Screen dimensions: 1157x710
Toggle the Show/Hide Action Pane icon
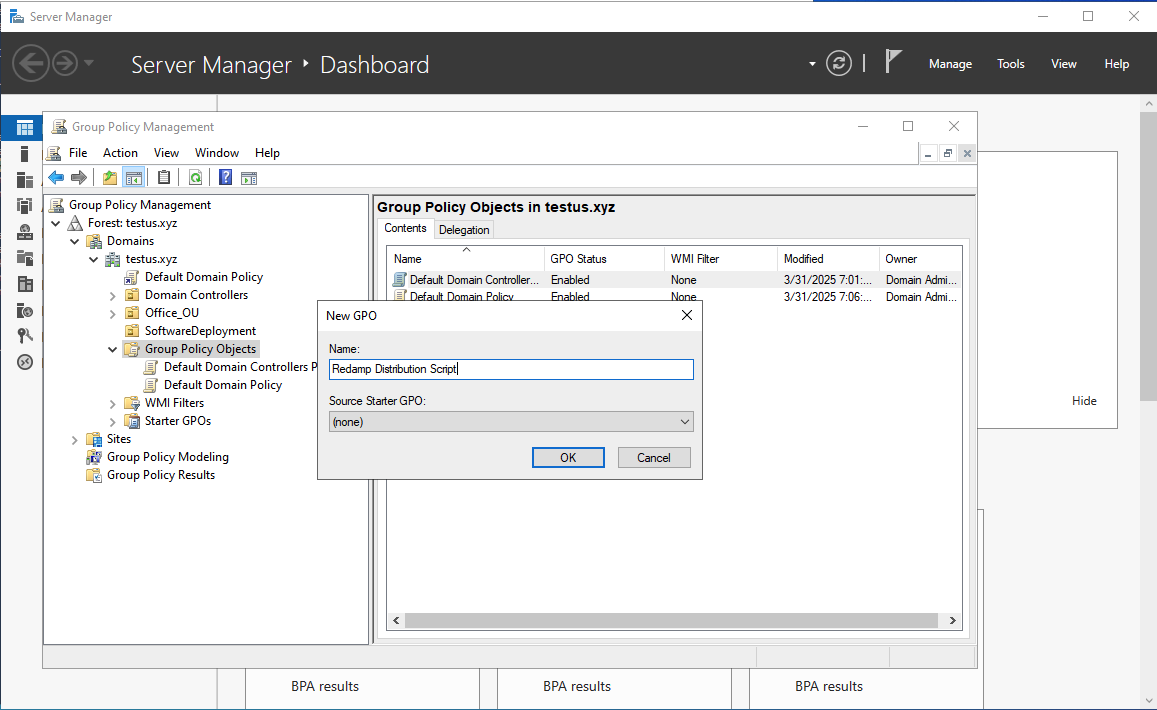[249, 178]
